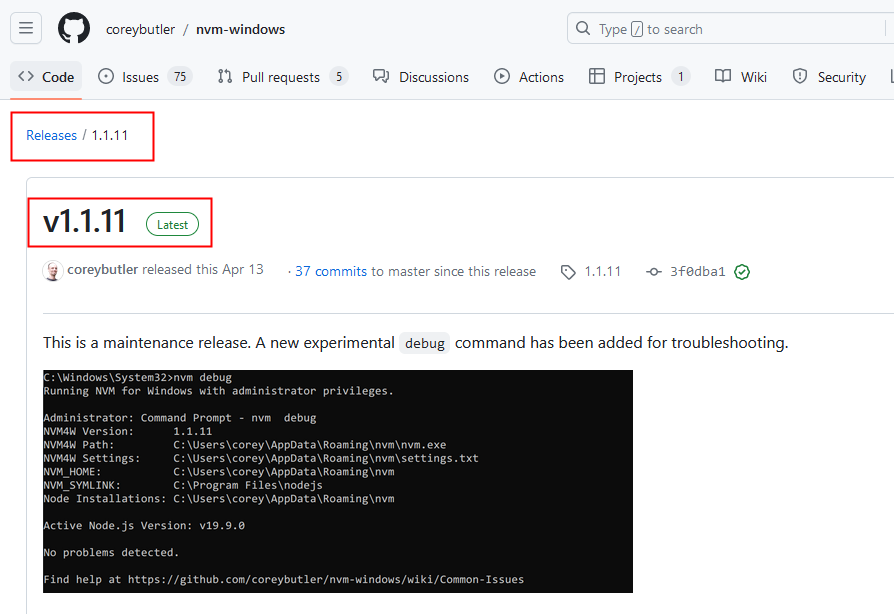Go to GitHub home via Octocat logo

point(74,28)
